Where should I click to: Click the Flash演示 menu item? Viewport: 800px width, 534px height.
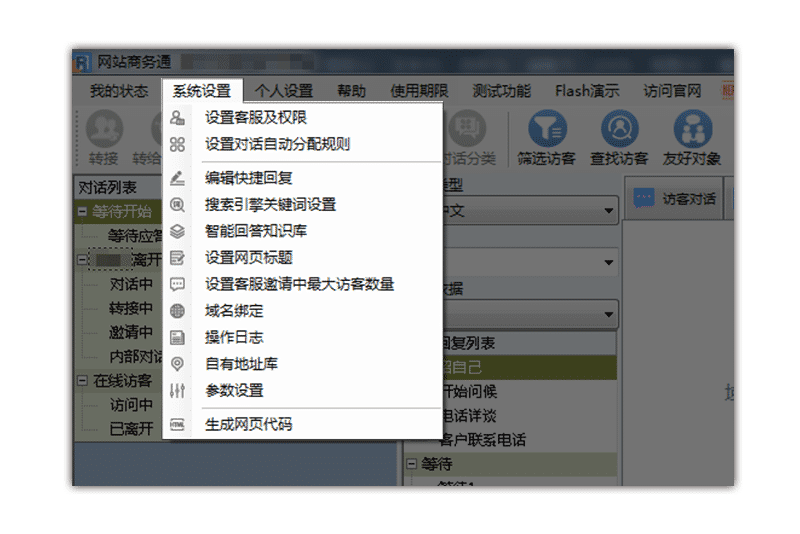[x=587, y=91]
